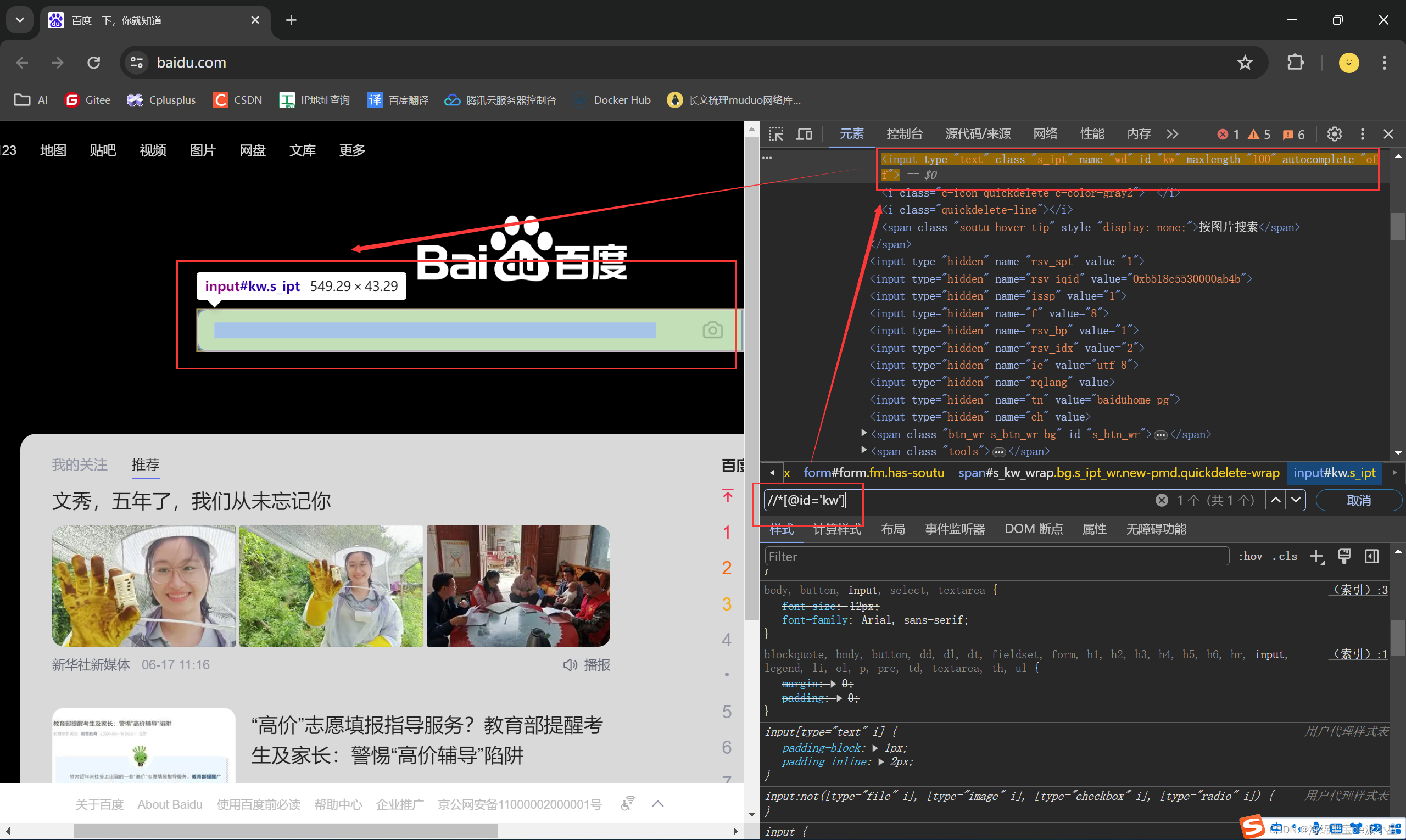The width and height of the screenshot is (1406, 840).
Task: Click the 取消 button in search bar
Action: click(x=1358, y=500)
